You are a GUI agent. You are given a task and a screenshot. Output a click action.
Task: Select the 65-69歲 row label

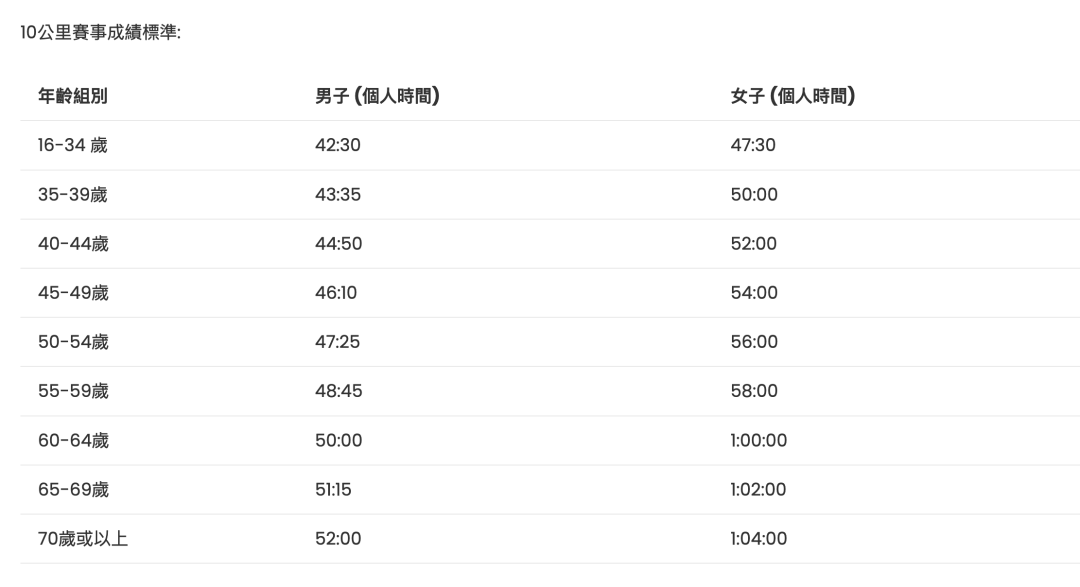(x=73, y=489)
